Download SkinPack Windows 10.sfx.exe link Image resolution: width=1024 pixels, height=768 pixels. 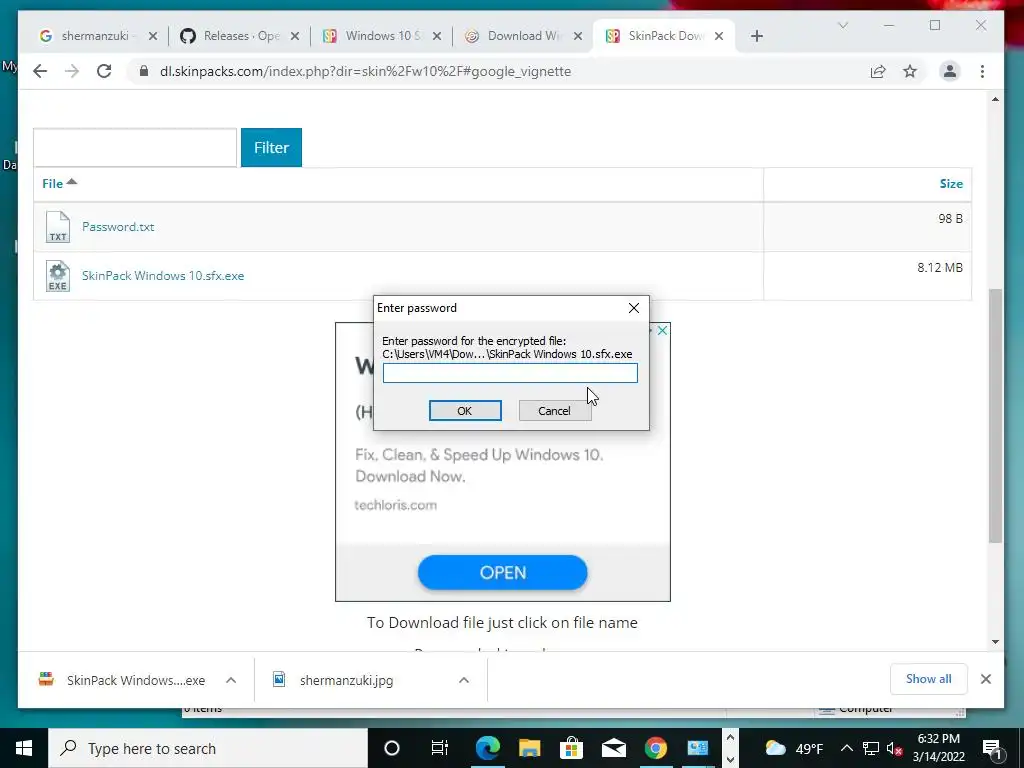[x=163, y=276]
